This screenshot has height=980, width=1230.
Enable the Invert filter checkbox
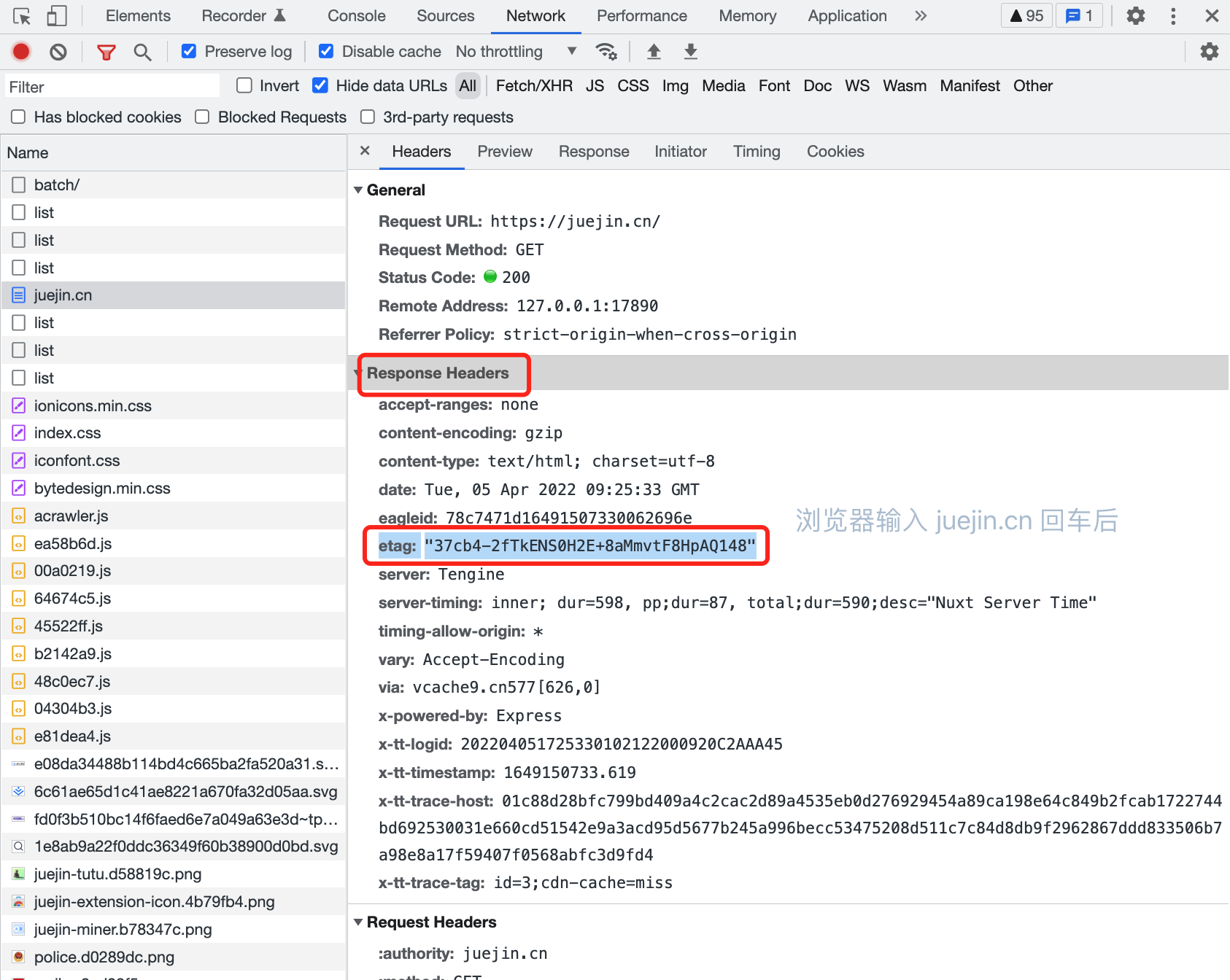[244, 85]
